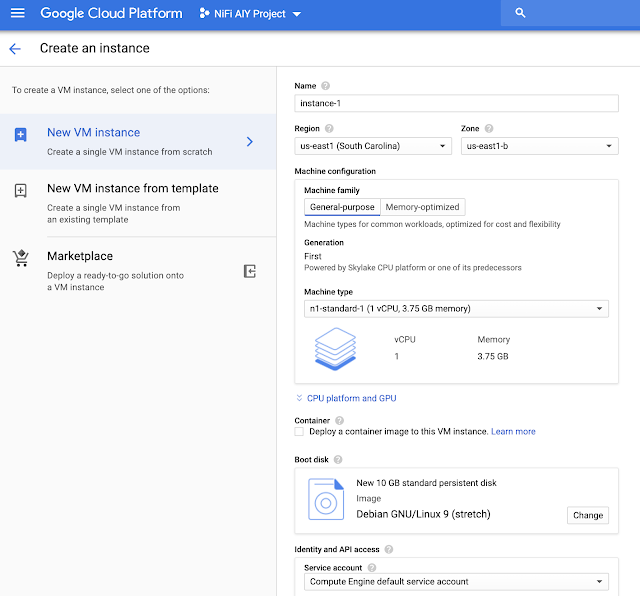Open the hamburger navigation menu

click(17, 14)
